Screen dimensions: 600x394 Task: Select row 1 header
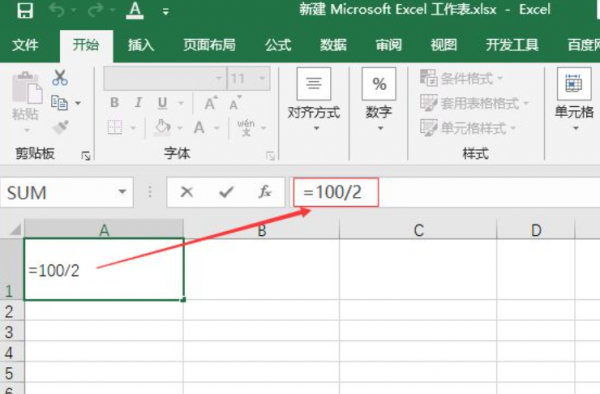coord(11,270)
